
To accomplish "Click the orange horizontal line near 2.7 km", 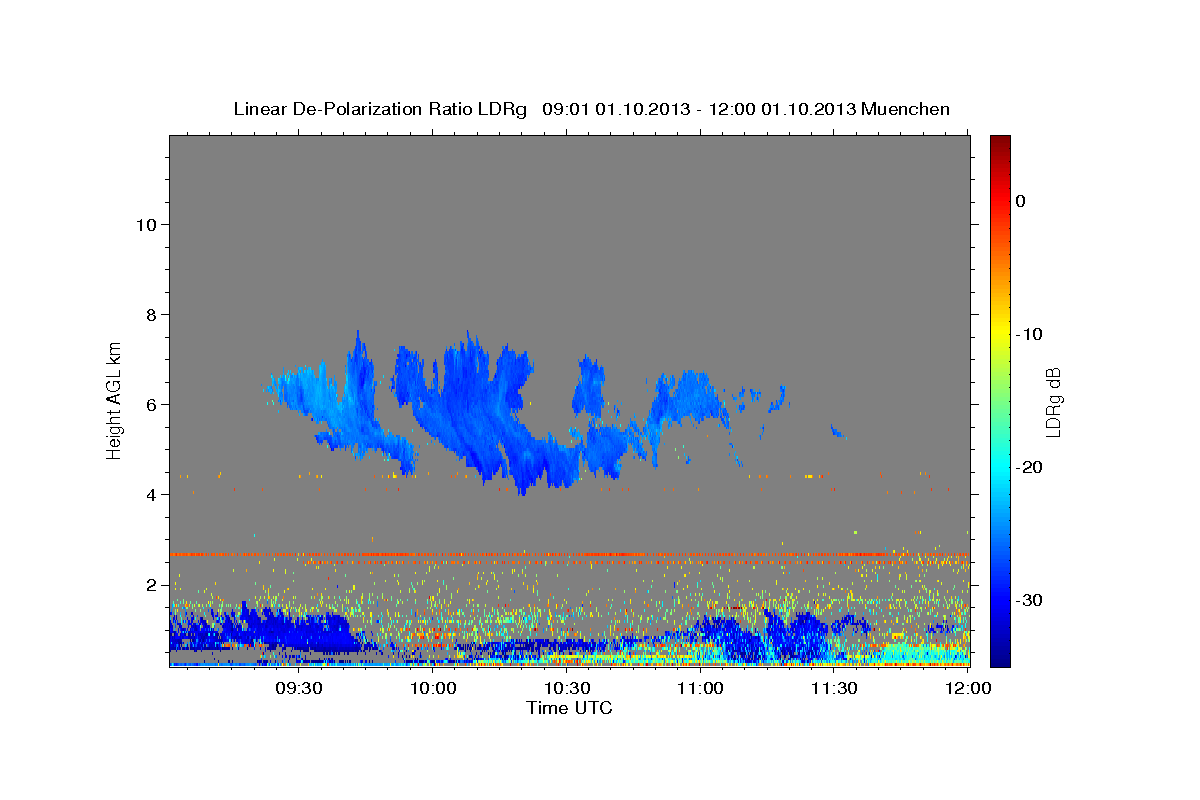I will coord(569,554).
